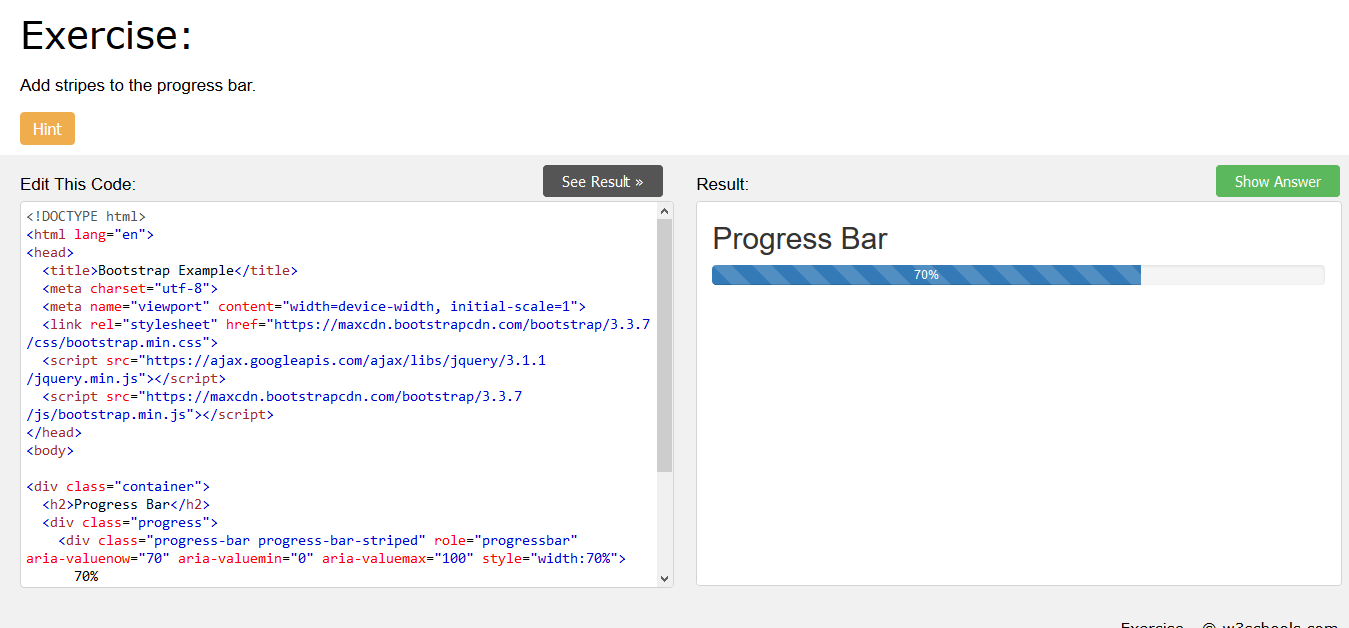
Task: Click the title Bootstrap Example code line
Action: (170, 270)
